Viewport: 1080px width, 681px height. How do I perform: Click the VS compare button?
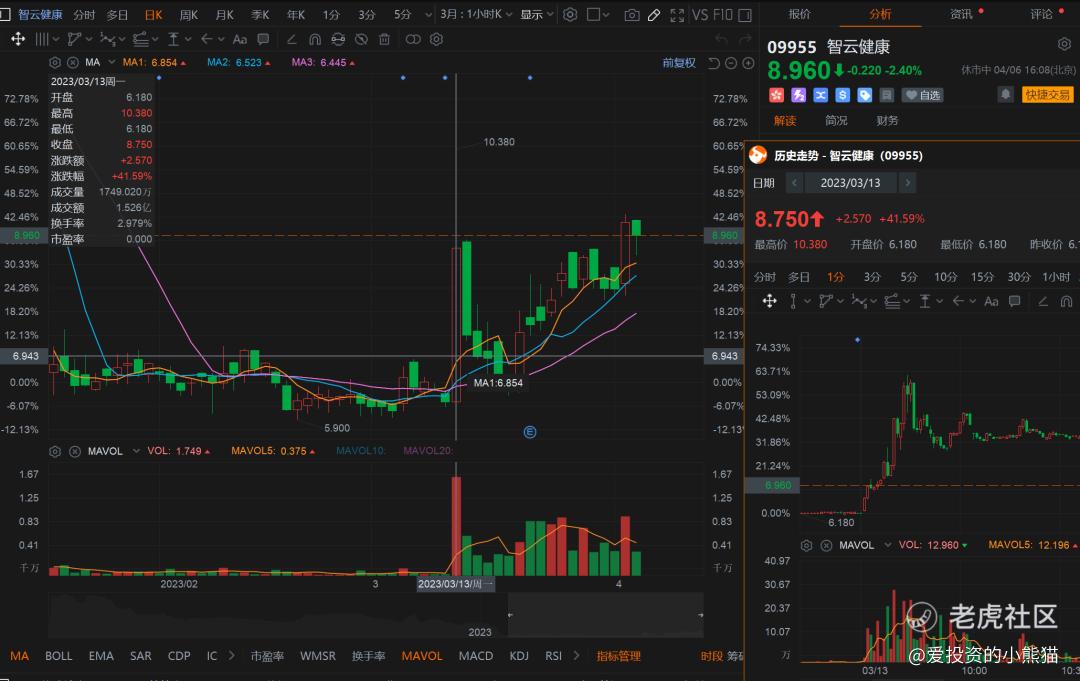point(700,14)
